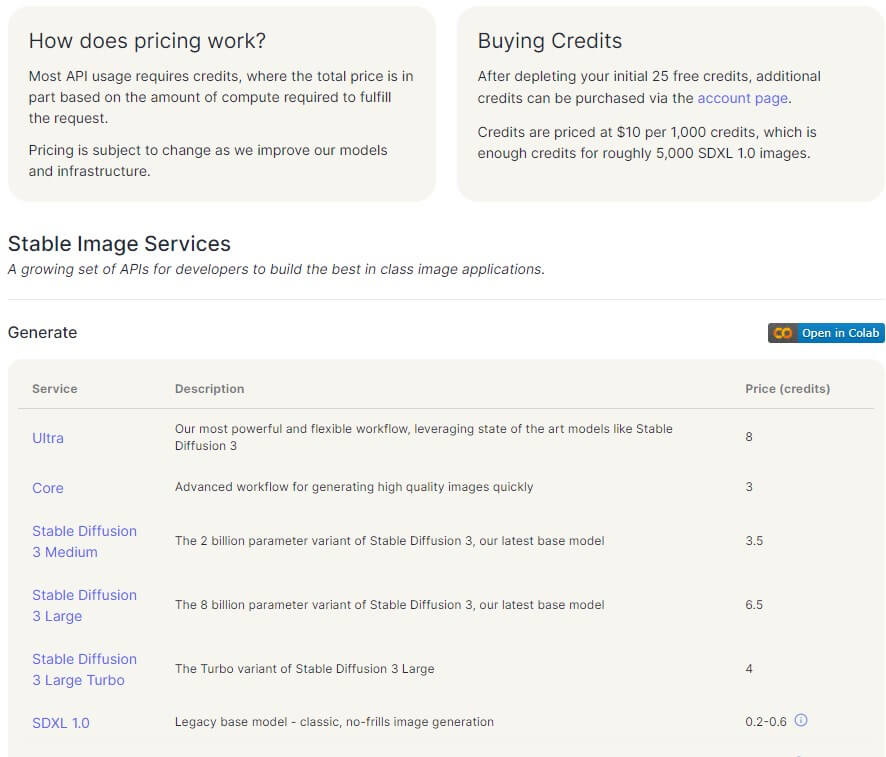The width and height of the screenshot is (886, 757).
Task: Click the Stable Diffusion 3 Large link
Action: (x=84, y=605)
